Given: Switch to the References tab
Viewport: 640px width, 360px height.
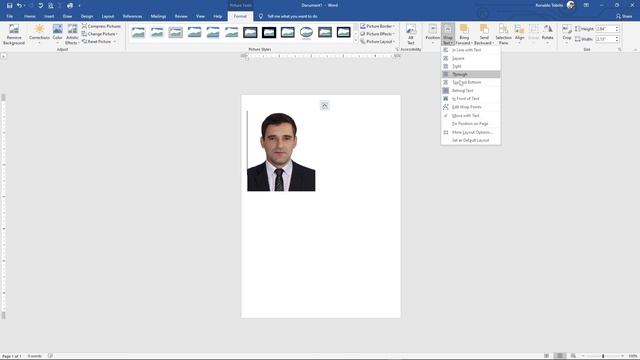Looking at the screenshot, I should 132,16.
